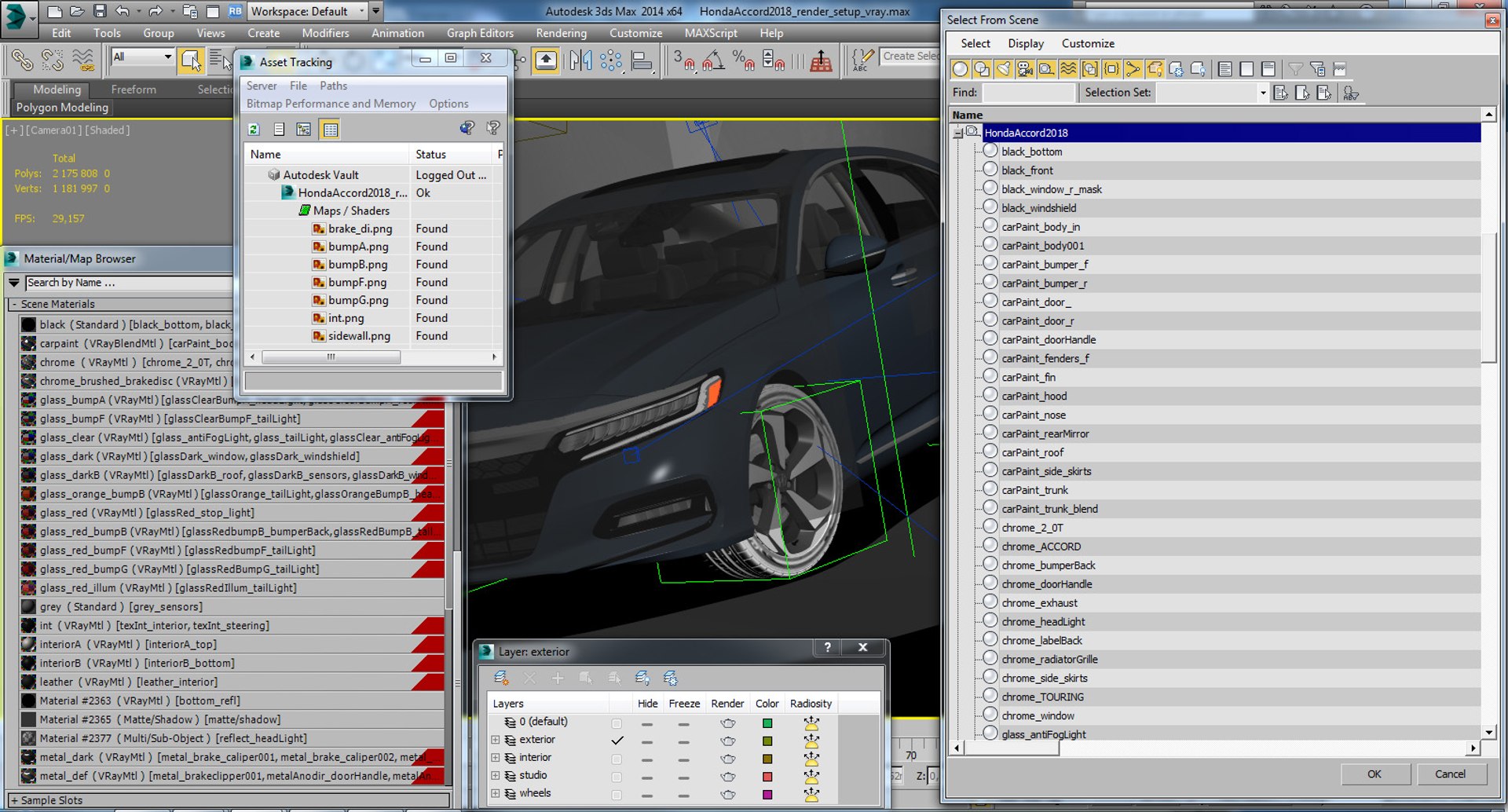Click the Refresh icon in Asset Tracking
The image size is (1508, 812).
[x=254, y=130]
